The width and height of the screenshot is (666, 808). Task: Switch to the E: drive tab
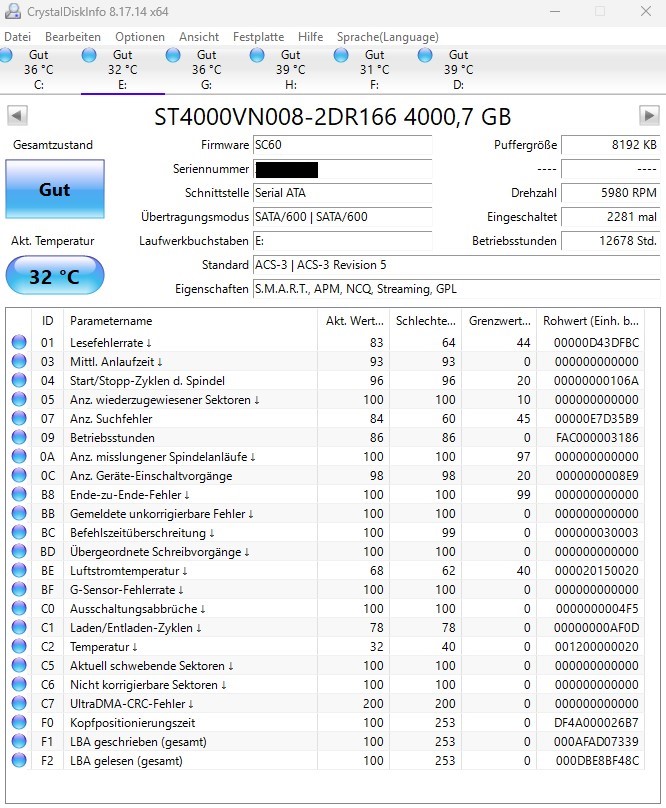pos(123,70)
